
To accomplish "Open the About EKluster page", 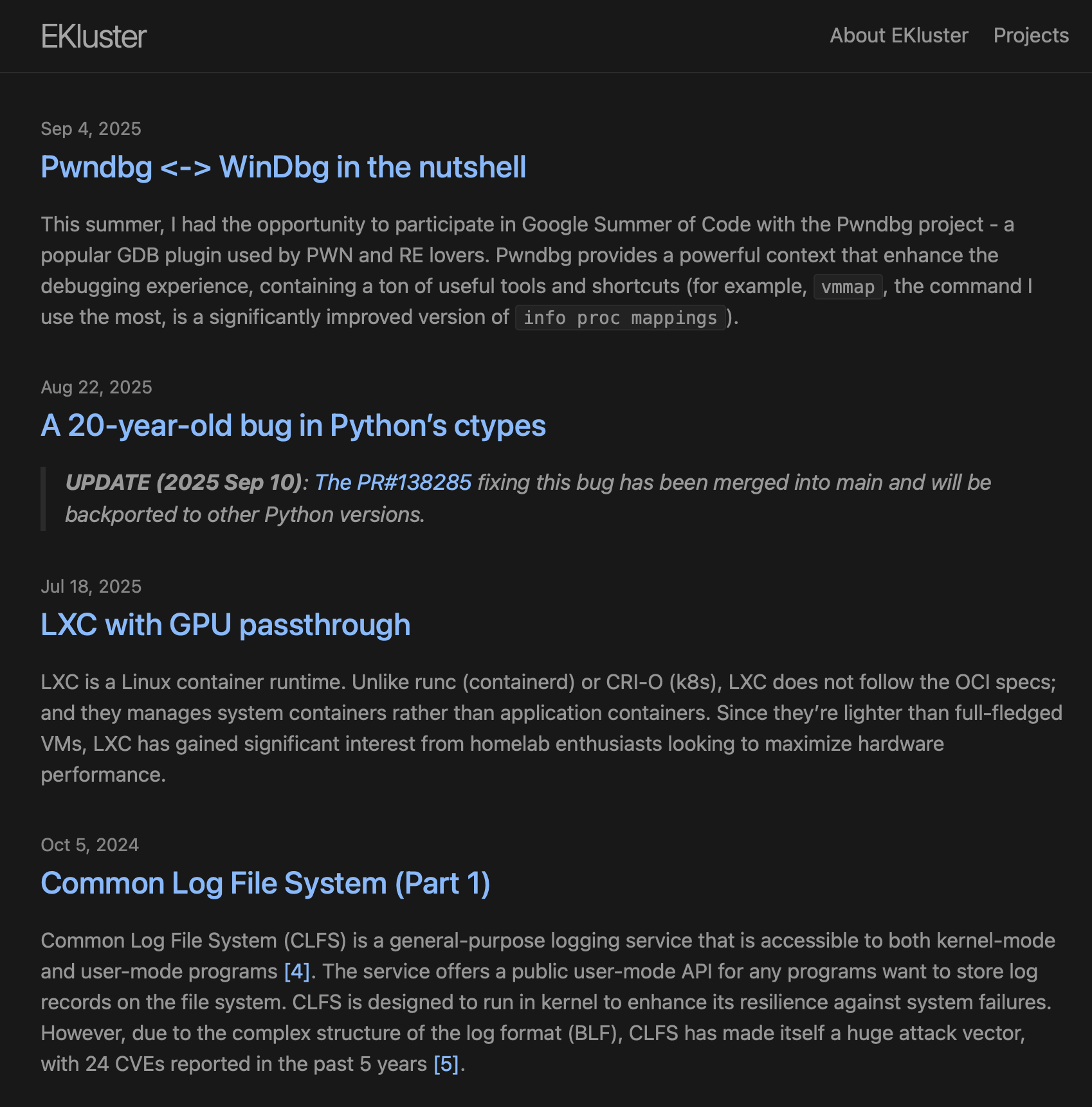I will (x=898, y=35).
